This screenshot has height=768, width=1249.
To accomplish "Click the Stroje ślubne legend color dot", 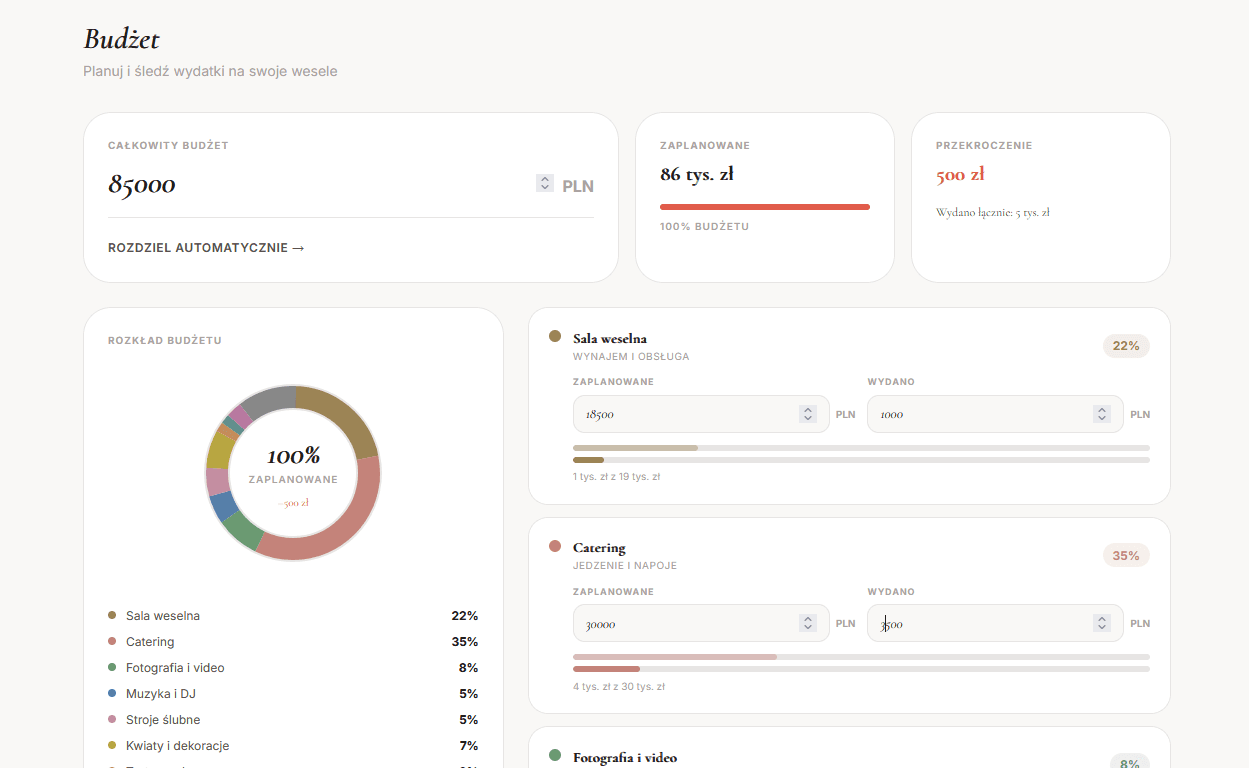I will 112,719.
